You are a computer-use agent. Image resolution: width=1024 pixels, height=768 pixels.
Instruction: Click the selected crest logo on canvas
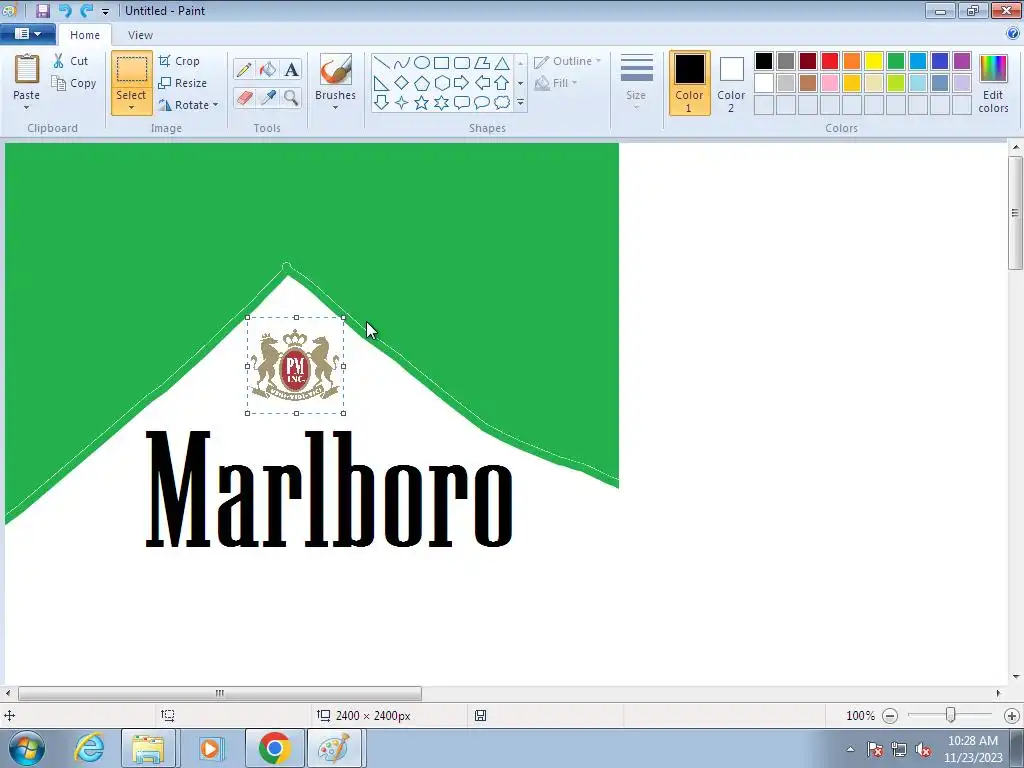(x=296, y=365)
